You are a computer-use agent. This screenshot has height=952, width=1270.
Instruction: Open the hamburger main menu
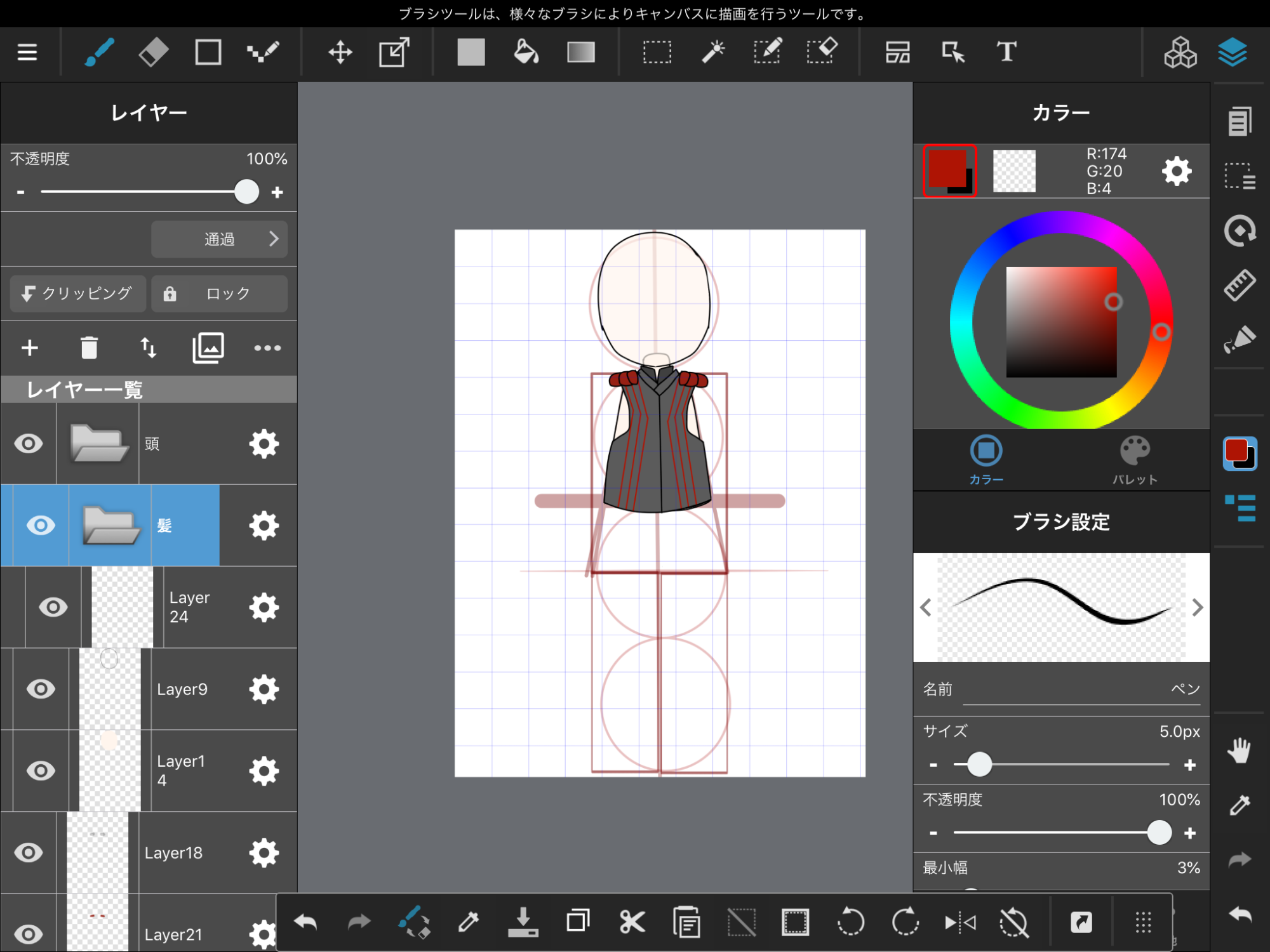27,52
